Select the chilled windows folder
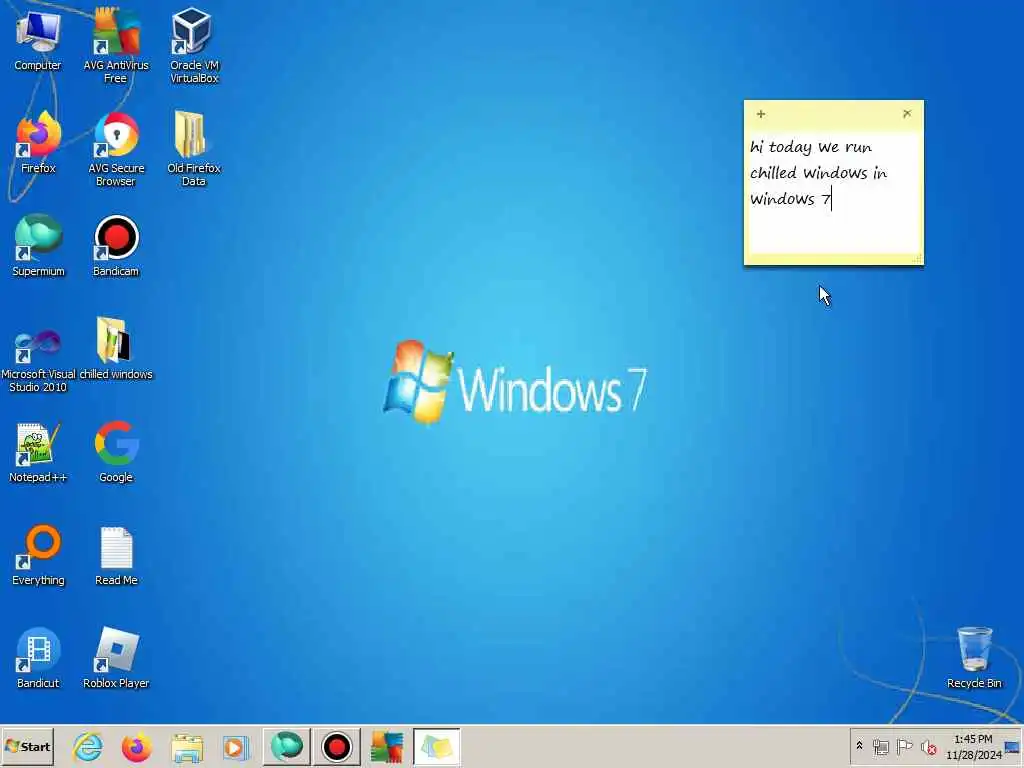The width and height of the screenshot is (1024, 768). [116, 349]
